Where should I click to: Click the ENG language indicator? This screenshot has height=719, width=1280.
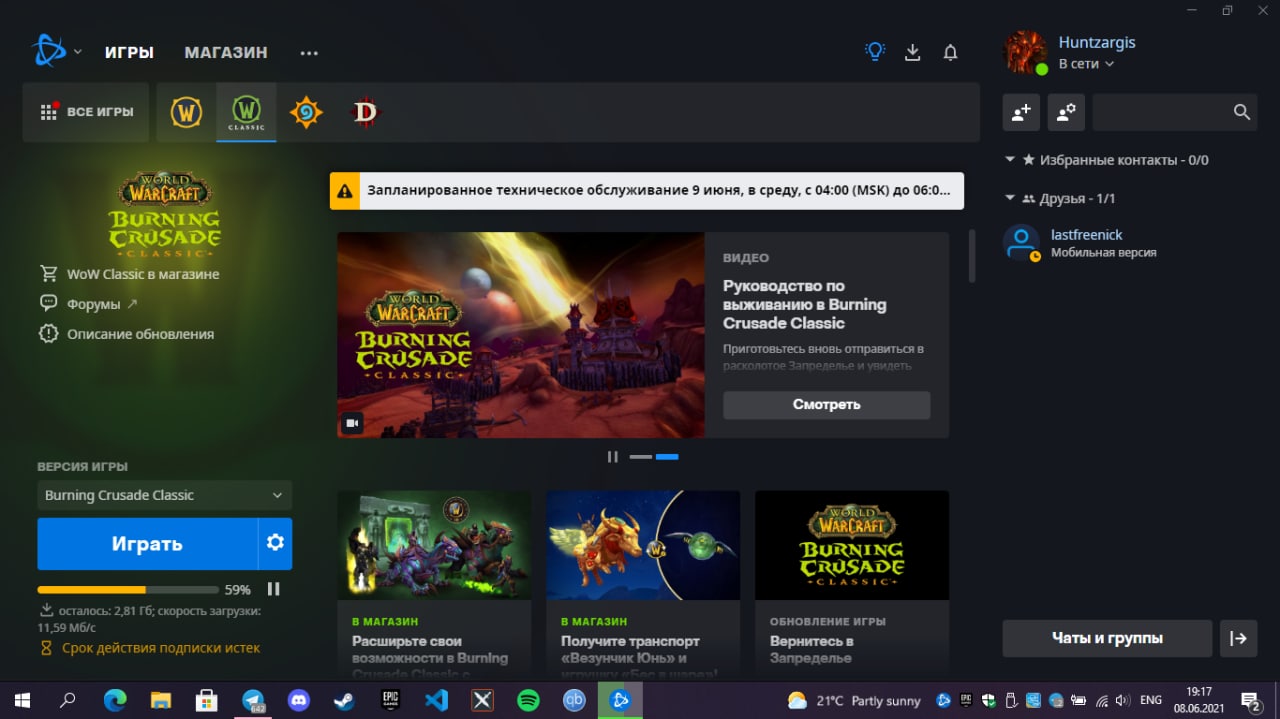point(1151,700)
